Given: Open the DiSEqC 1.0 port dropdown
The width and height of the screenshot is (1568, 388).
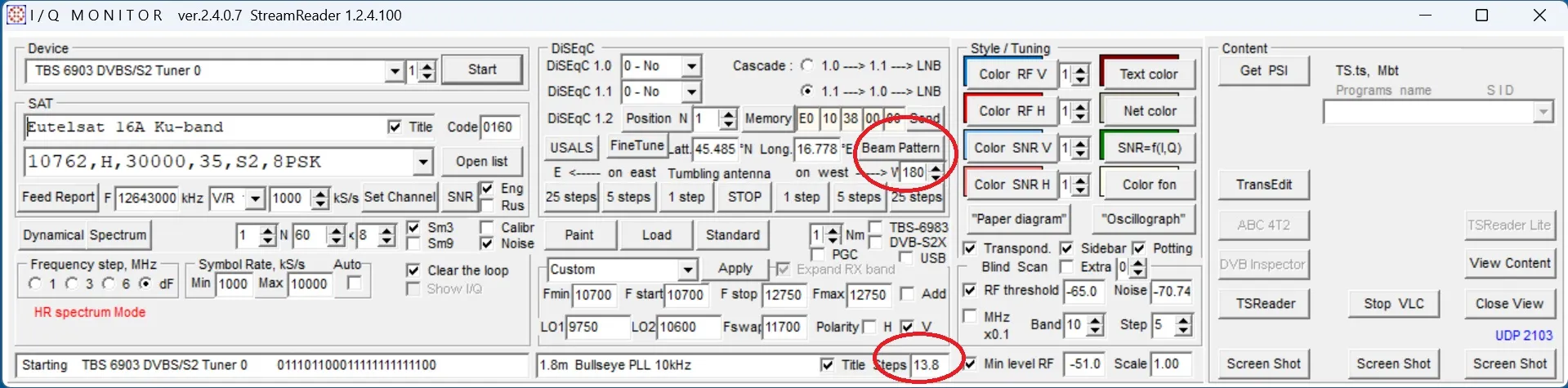Looking at the screenshot, I should (x=691, y=66).
